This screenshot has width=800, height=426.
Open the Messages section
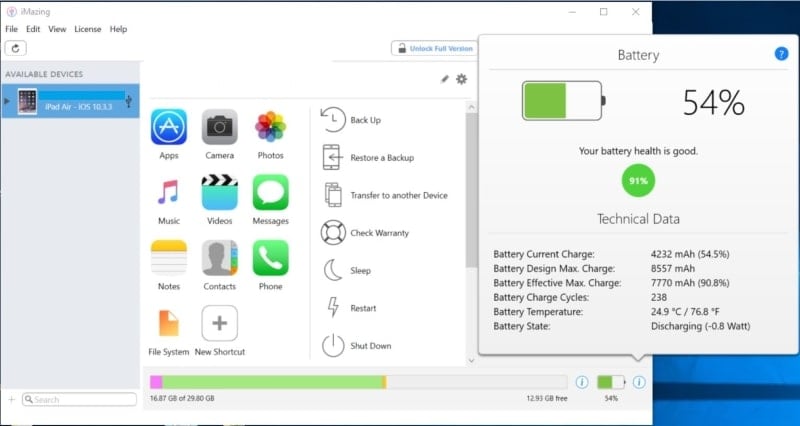[x=270, y=199]
